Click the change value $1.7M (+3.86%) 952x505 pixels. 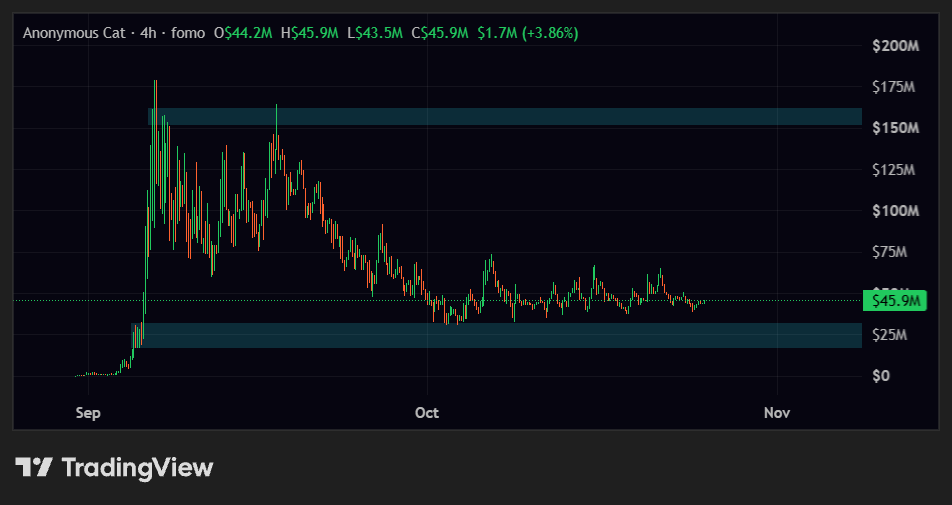click(528, 33)
